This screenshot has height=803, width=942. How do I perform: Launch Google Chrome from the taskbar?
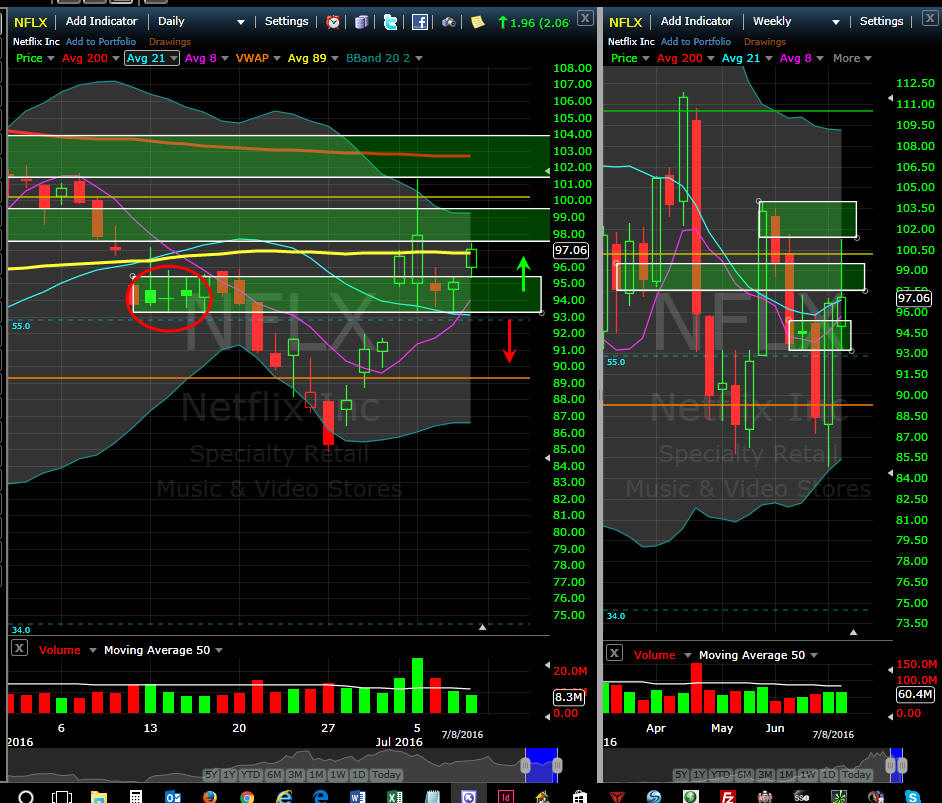pos(247,796)
